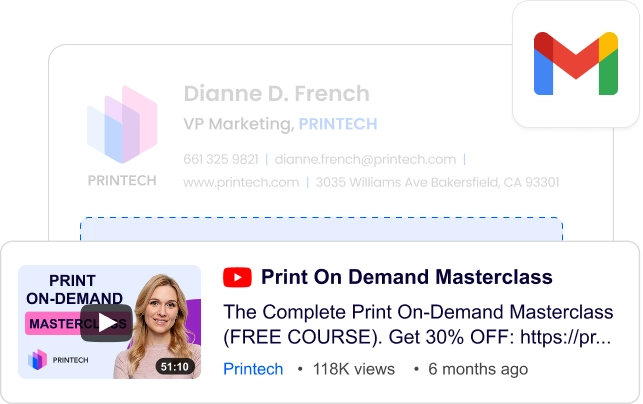Click the Dianne D. French name

(x=276, y=94)
